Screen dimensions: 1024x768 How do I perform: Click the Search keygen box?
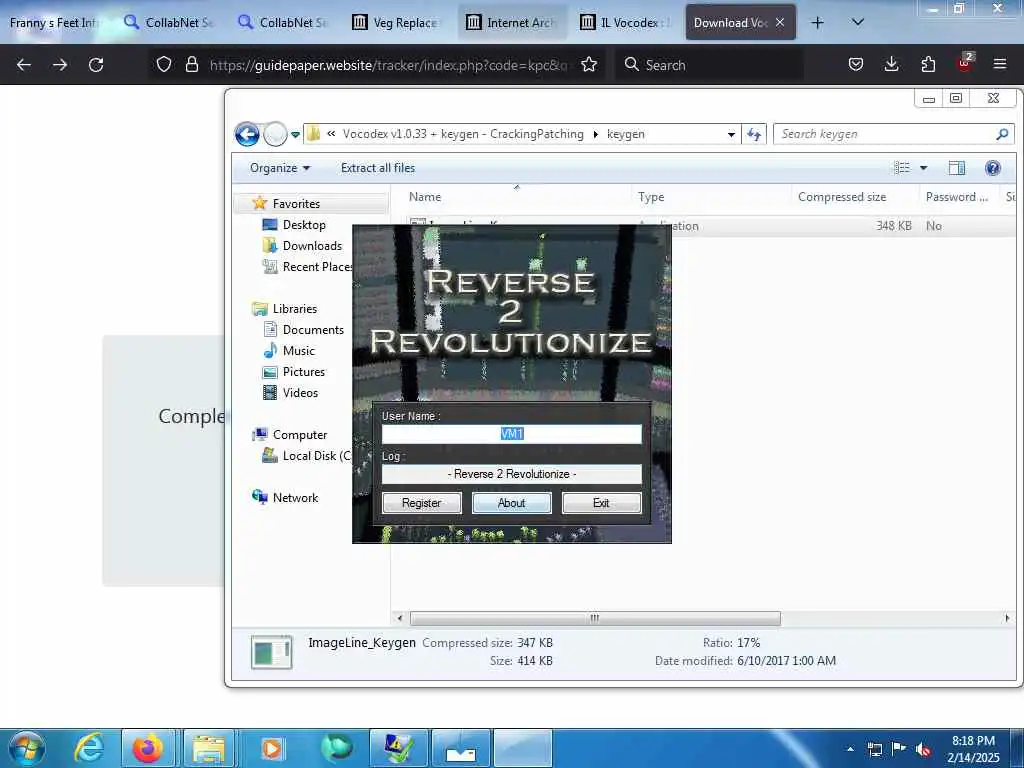pos(885,134)
